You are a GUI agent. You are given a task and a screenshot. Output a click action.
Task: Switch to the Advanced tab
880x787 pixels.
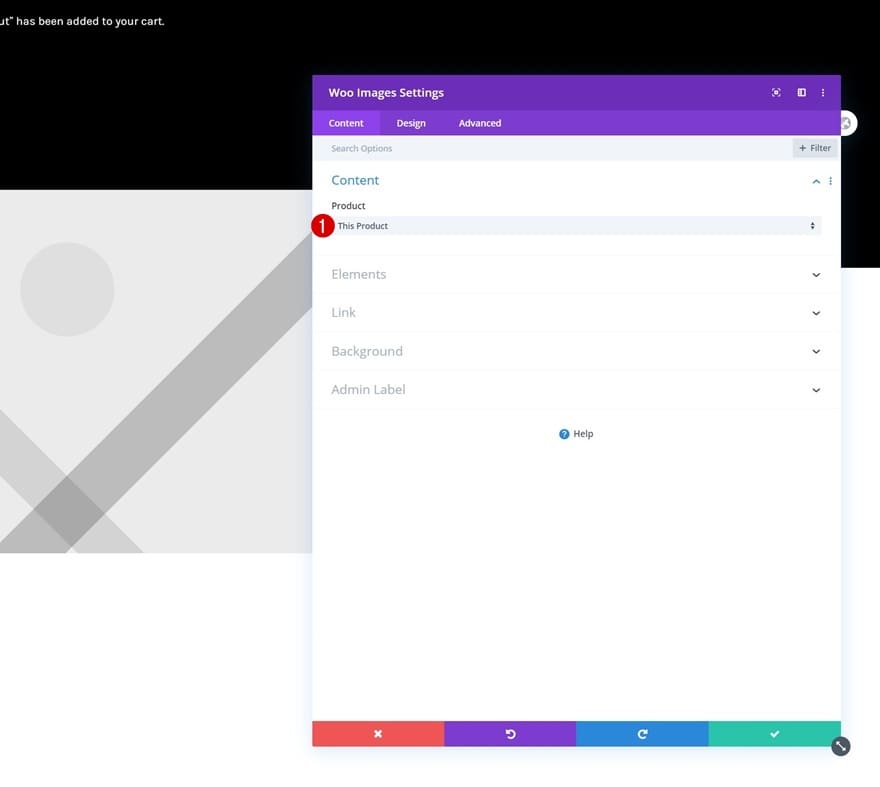(x=480, y=123)
